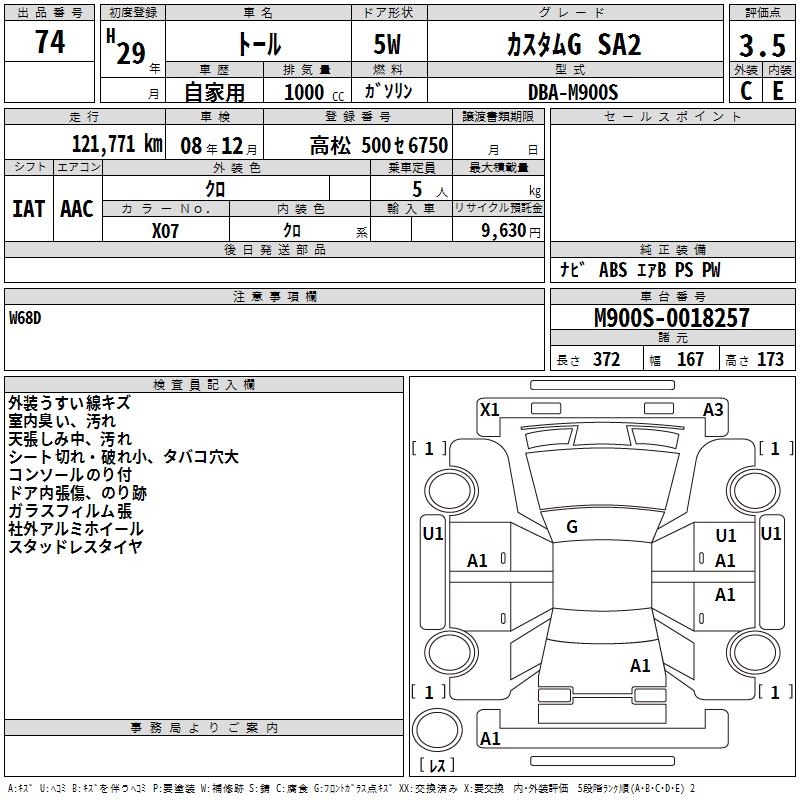Click inspector note 社外アルミホイール
This screenshot has width=800, height=800.
tap(76, 529)
